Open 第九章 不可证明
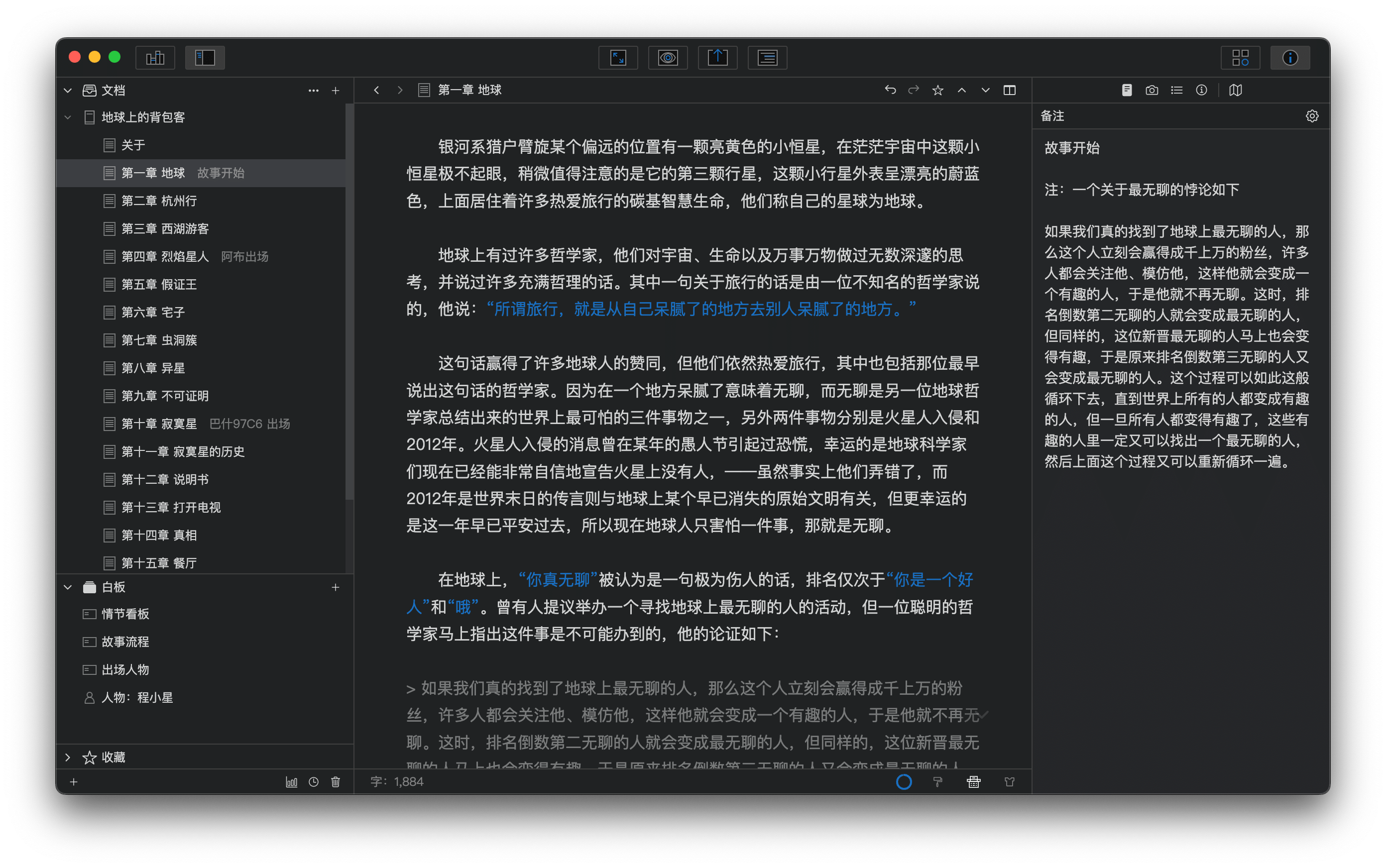This screenshot has height=868, width=1386. point(201,396)
